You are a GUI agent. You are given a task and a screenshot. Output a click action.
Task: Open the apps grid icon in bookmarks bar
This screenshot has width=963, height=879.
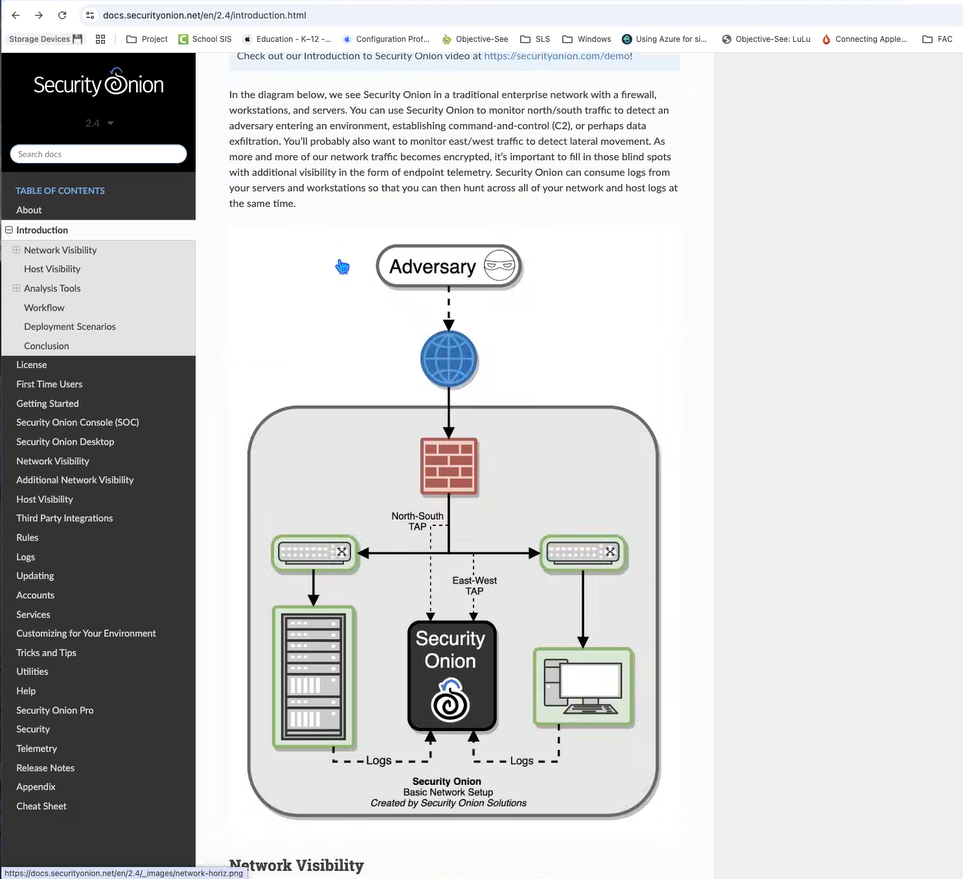point(100,39)
